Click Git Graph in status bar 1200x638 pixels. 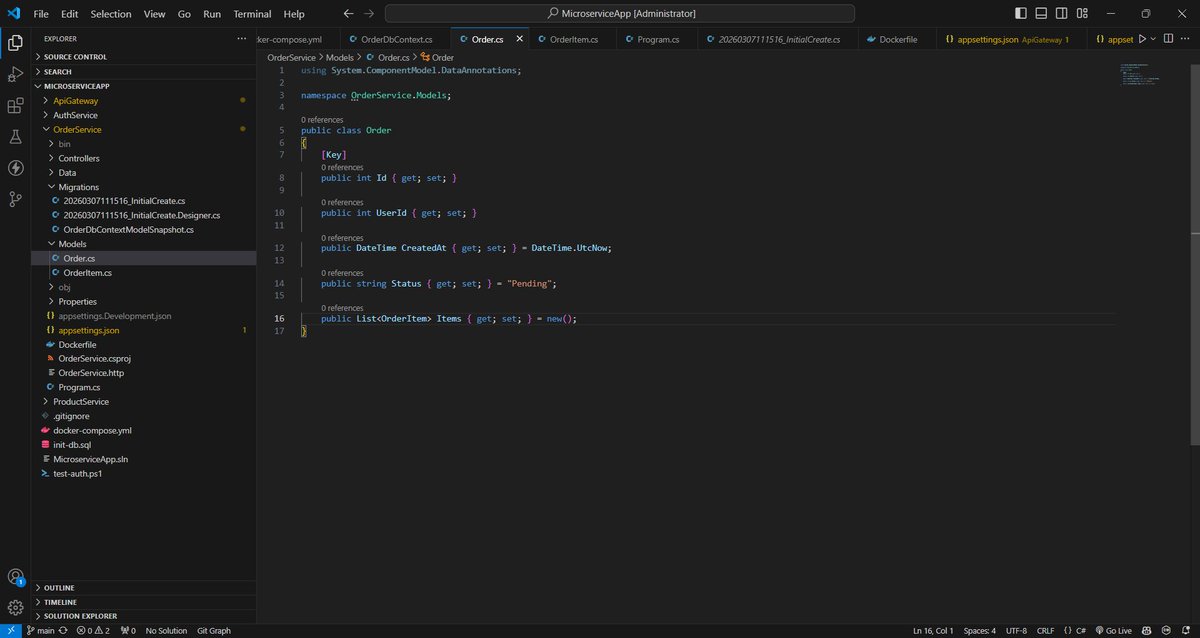(214, 631)
